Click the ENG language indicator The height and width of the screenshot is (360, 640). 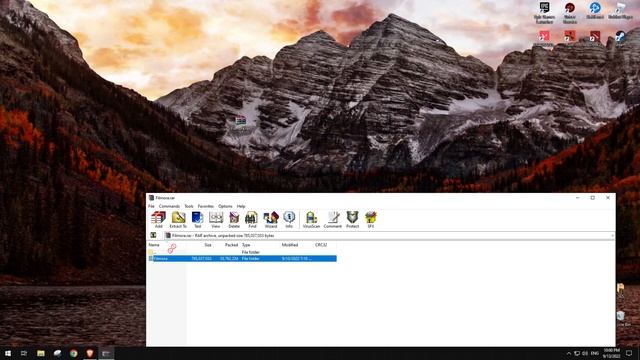point(595,353)
